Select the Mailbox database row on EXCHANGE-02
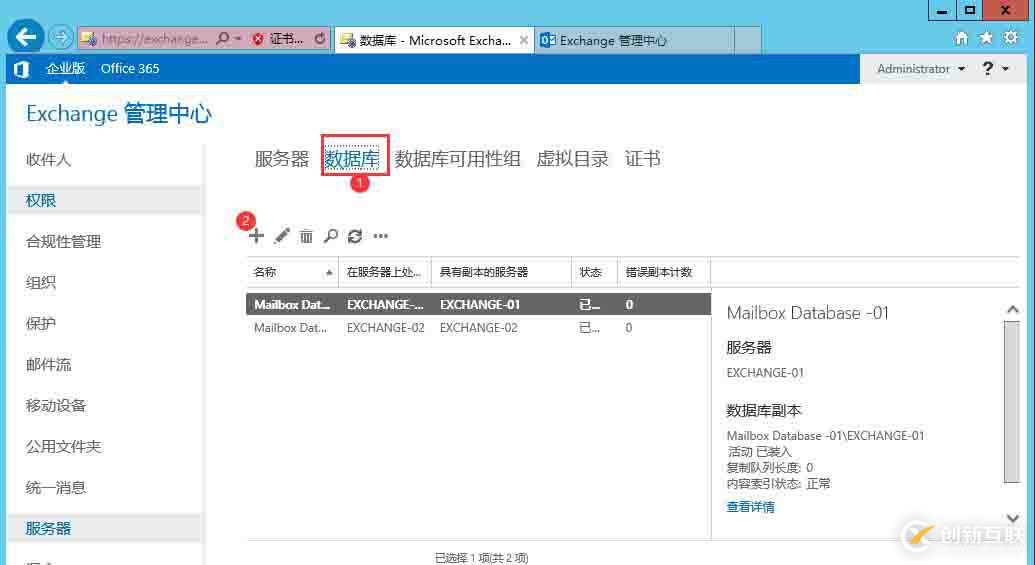The image size is (1035, 565). click(479, 327)
